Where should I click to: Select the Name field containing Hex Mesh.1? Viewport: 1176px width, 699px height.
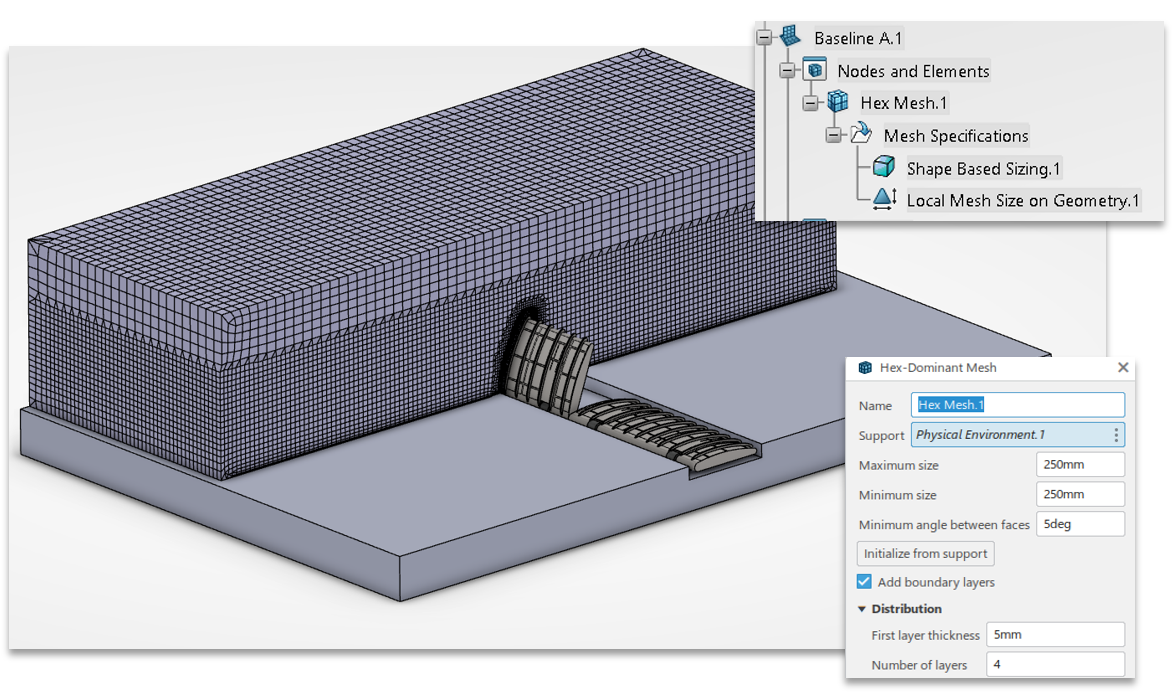point(1018,405)
